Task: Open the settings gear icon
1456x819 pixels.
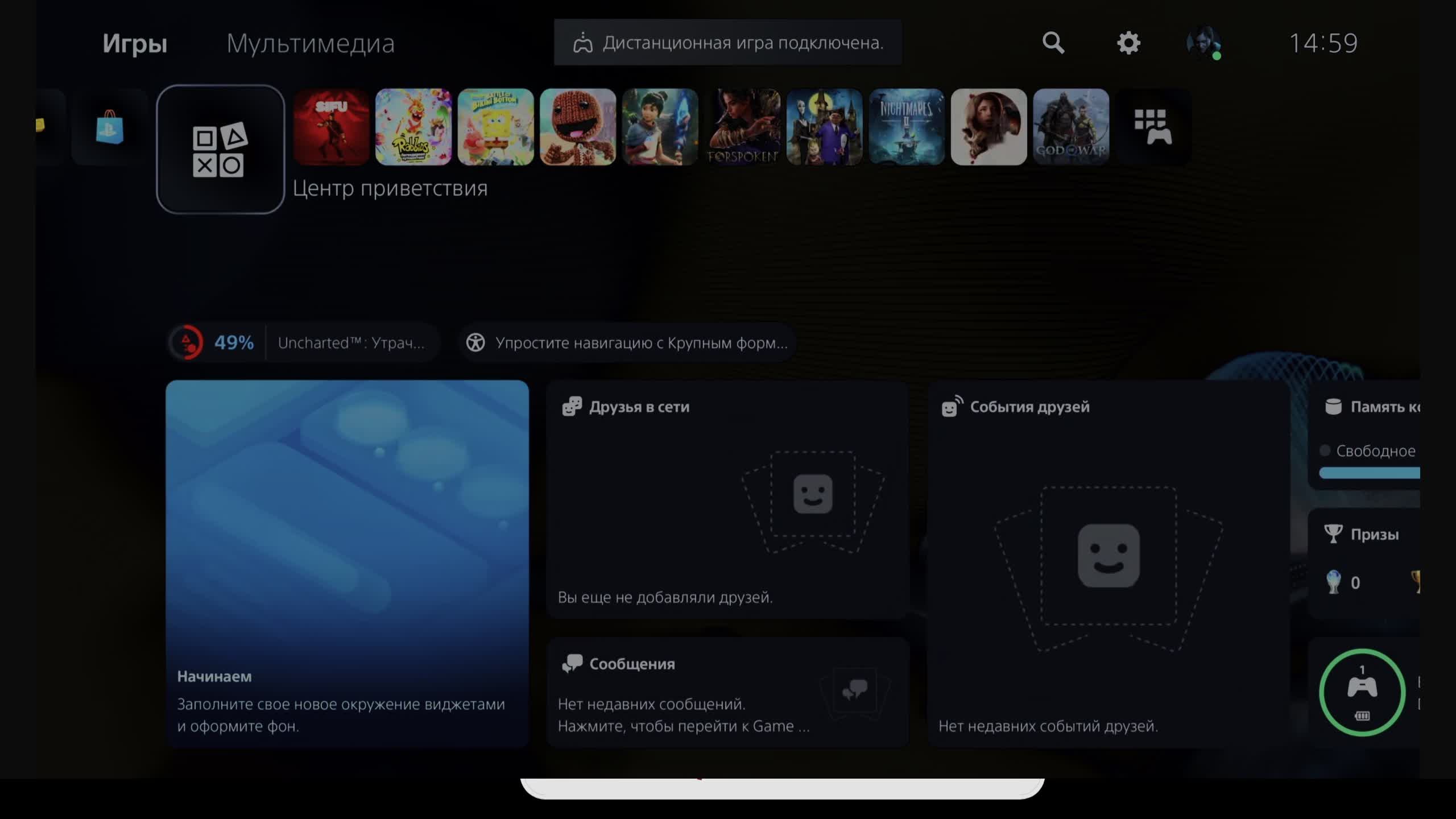Action: click(1128, 43)
